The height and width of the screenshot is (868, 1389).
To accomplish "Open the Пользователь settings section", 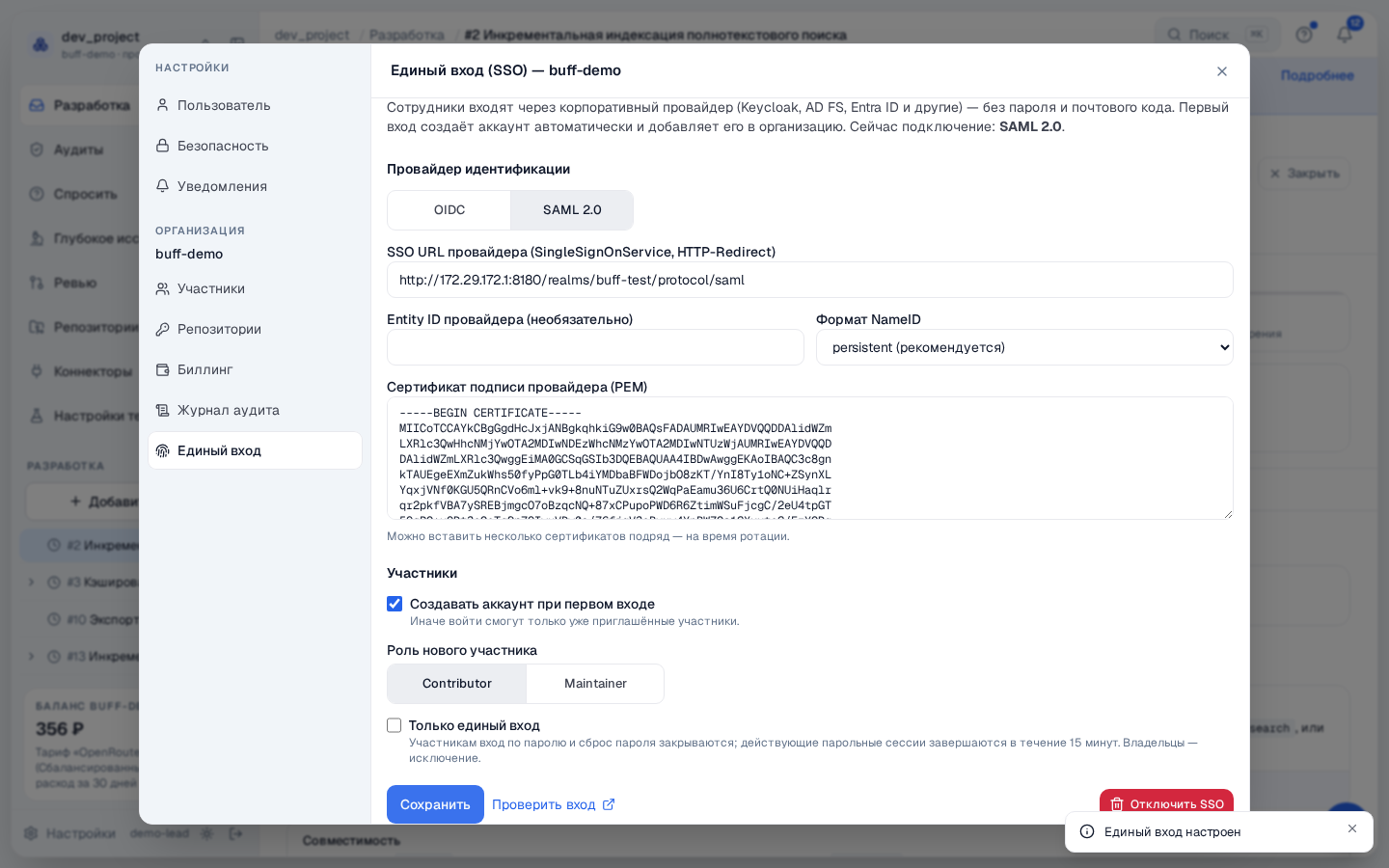I will pyautogui.click(x=255, y=105).
